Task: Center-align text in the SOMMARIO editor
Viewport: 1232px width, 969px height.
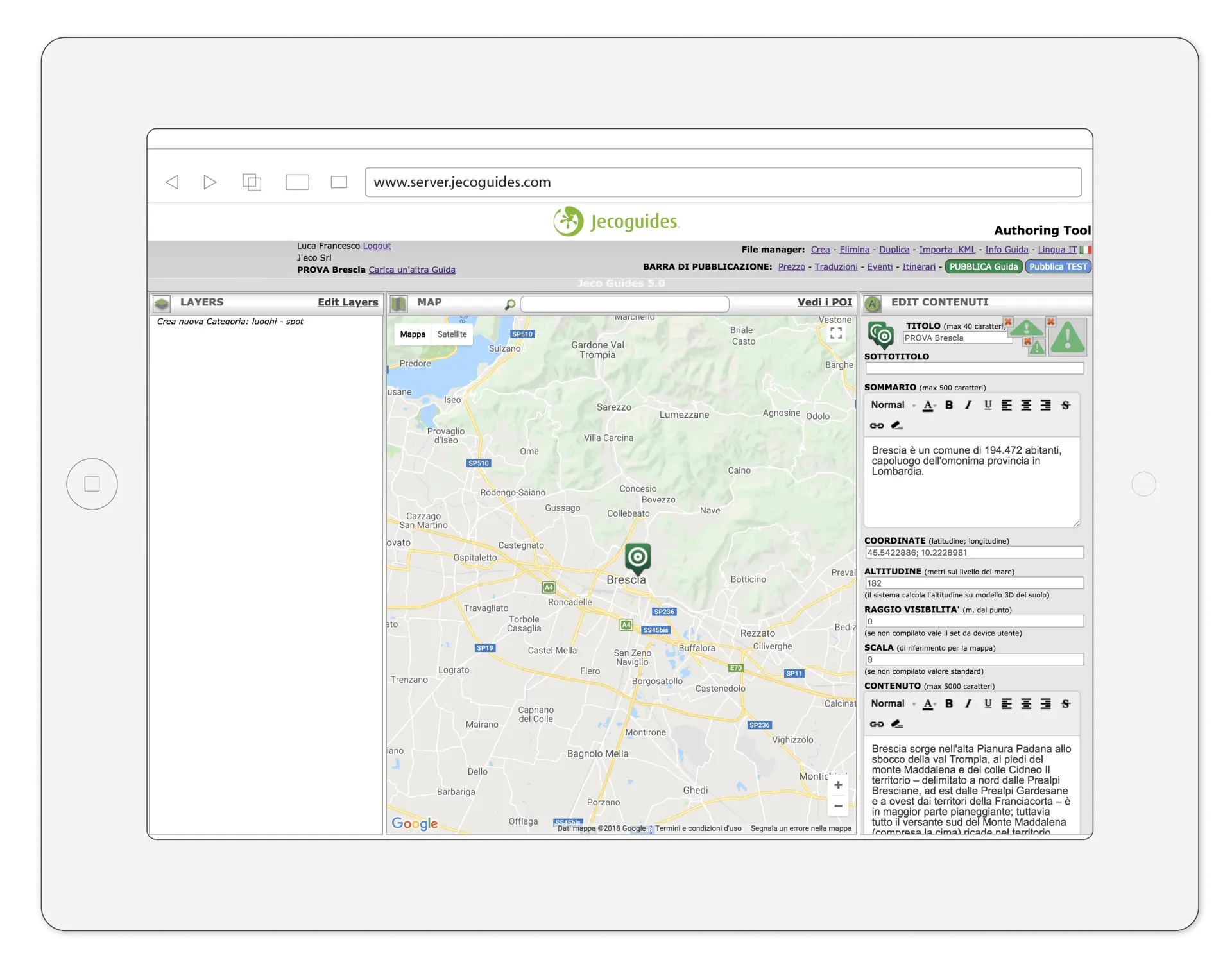Action: [x=1026, y=405]
